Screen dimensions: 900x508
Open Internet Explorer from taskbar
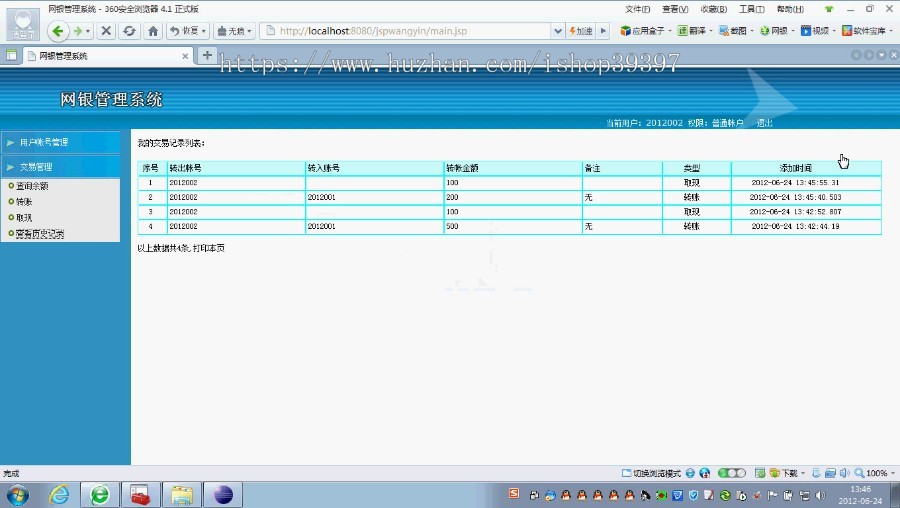coord(59,495)
